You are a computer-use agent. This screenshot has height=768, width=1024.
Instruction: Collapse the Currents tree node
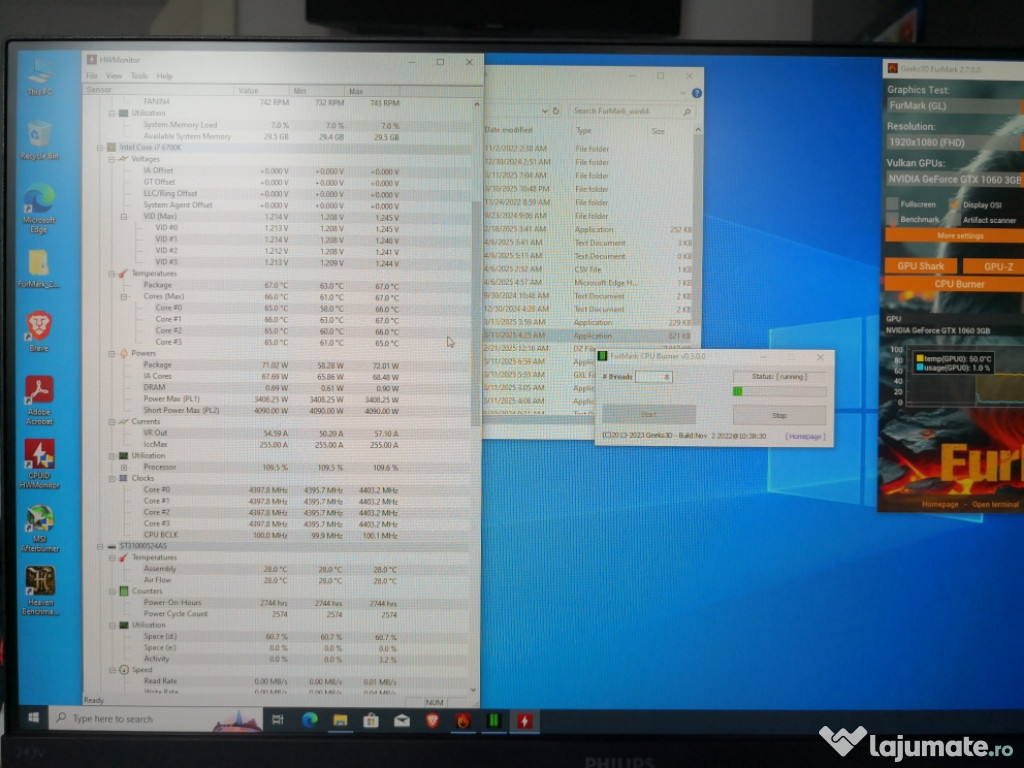click(112, 422)
